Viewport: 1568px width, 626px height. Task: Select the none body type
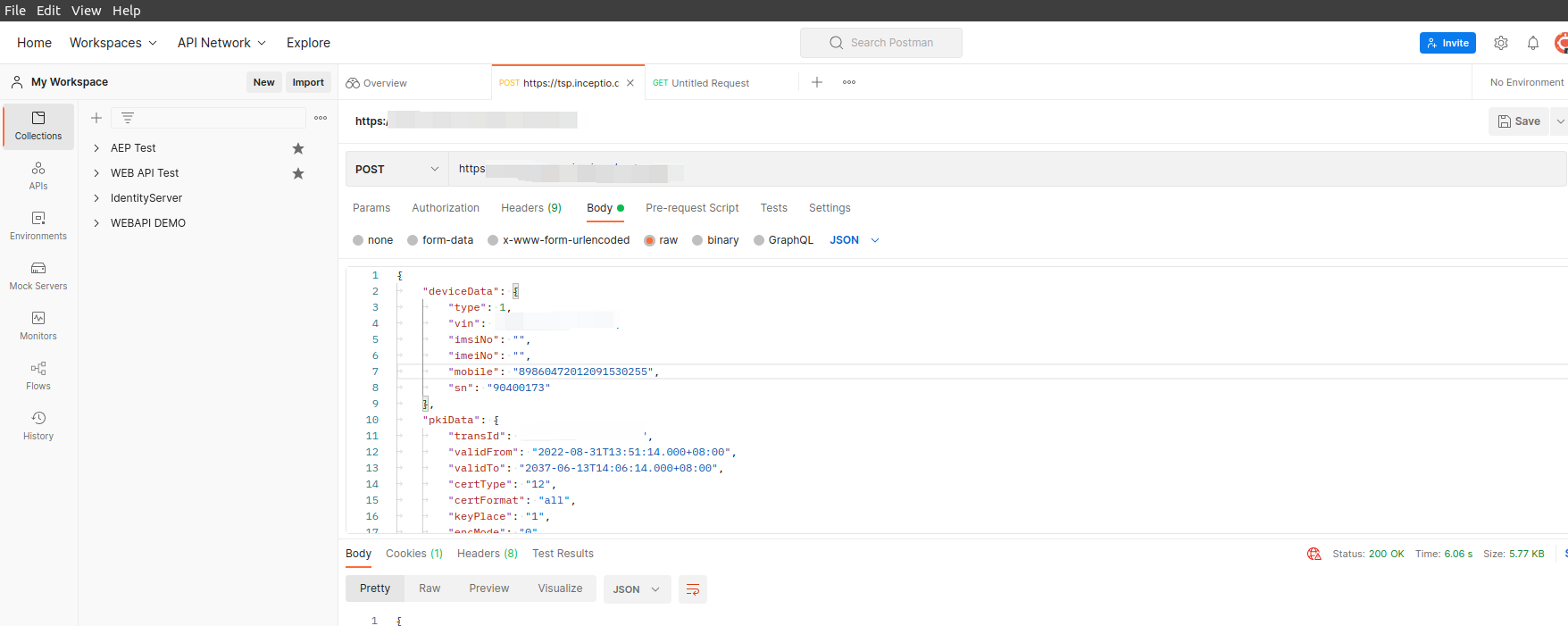358,240
